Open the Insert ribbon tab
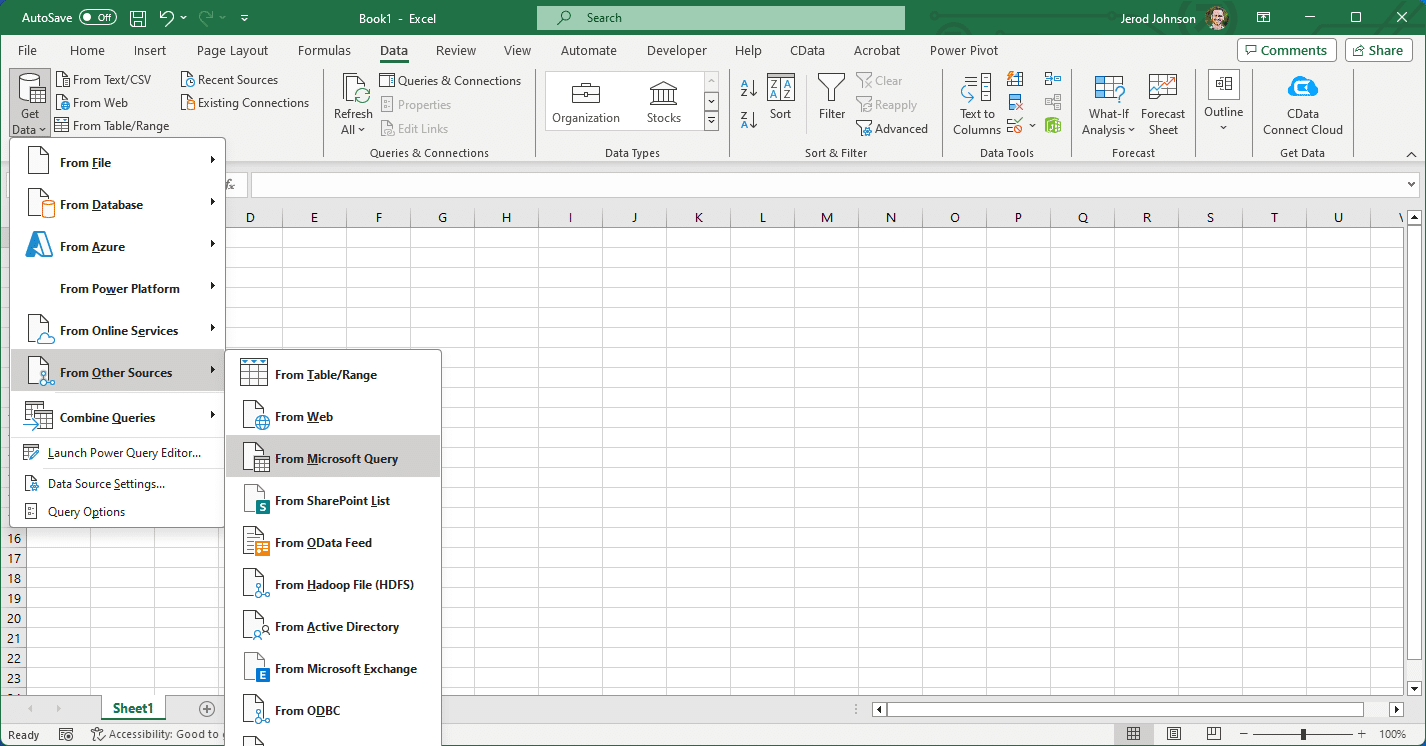Image resolution: width=1426 pixels, height=746 pixels. point(150,50)
